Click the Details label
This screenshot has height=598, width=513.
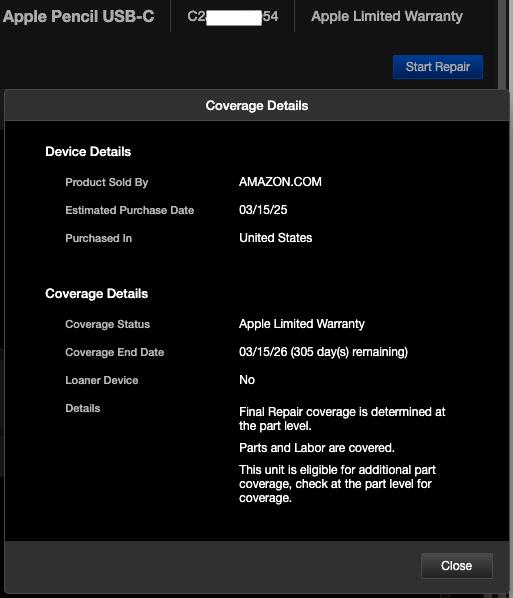click(83, 408)
